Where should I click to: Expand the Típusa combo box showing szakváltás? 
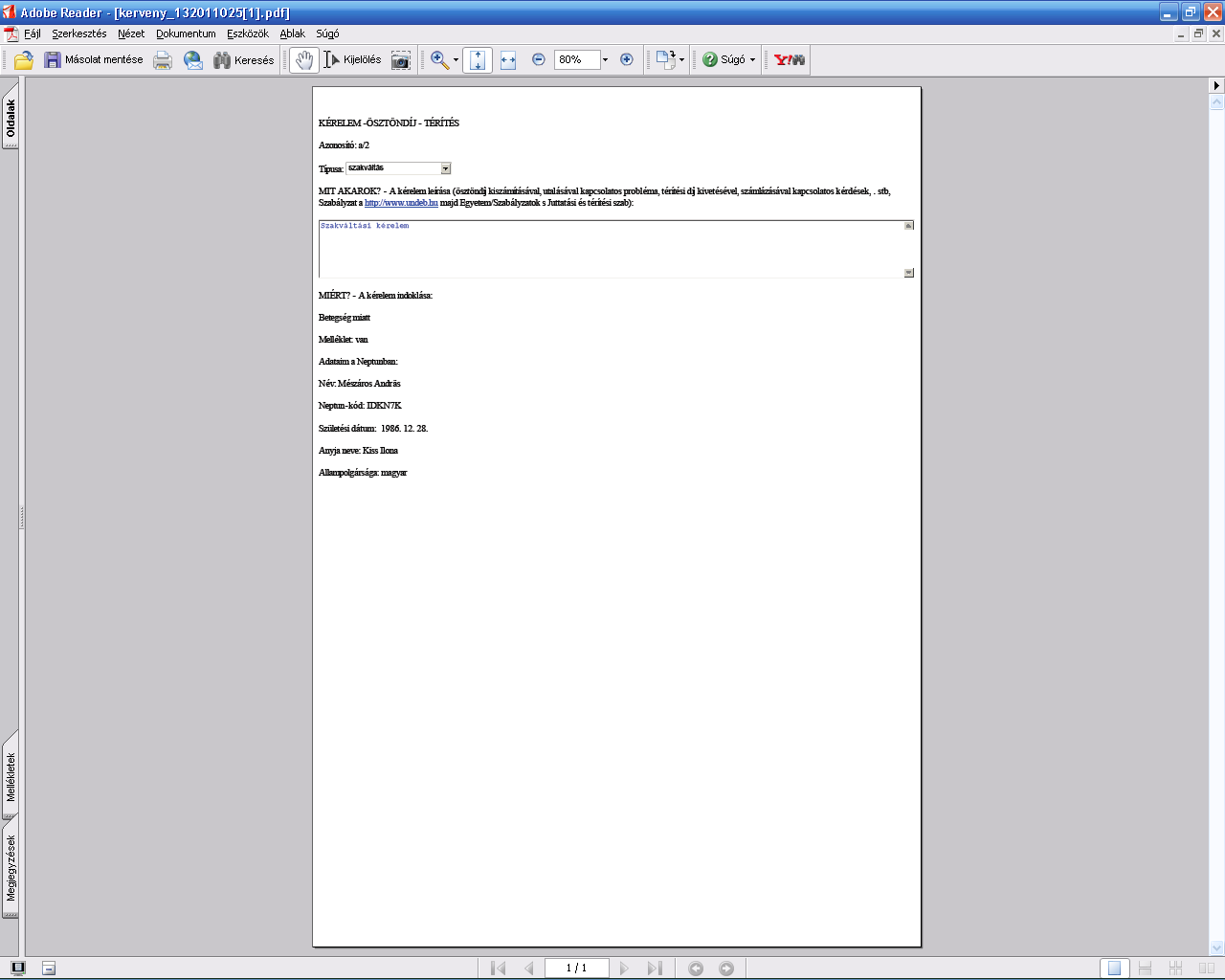(x=446, y=168)
